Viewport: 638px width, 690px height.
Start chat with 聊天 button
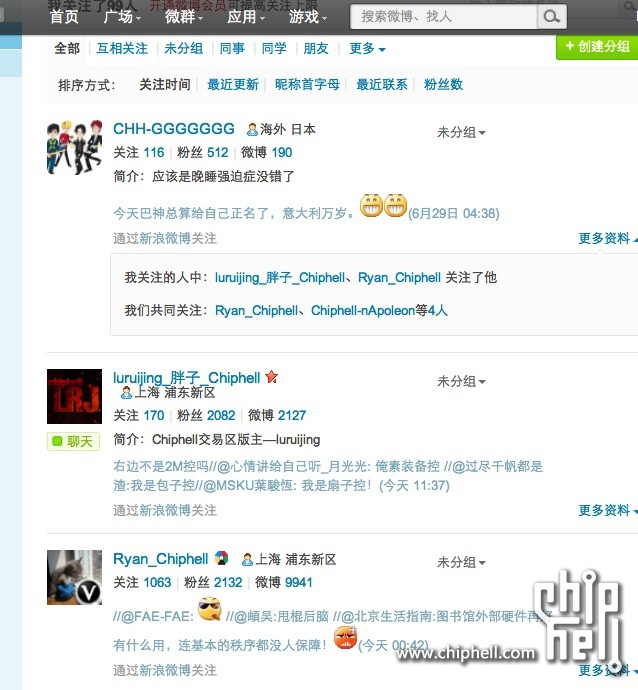tap(73, 441)
